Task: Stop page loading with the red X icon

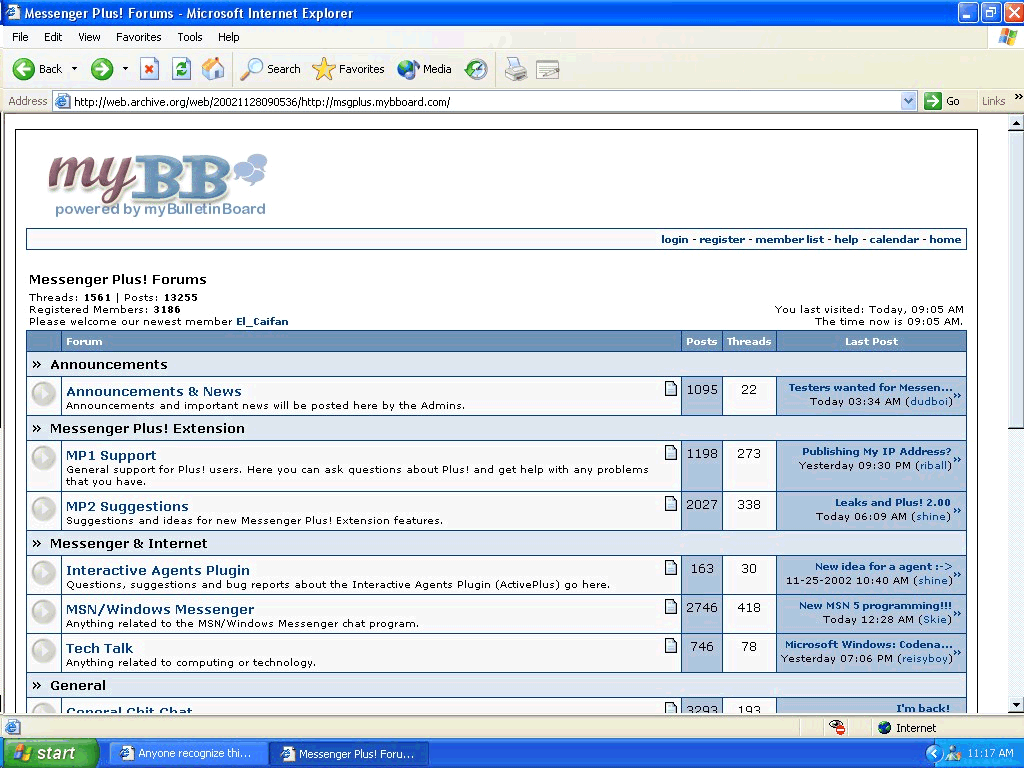Action: coord(150,69)
